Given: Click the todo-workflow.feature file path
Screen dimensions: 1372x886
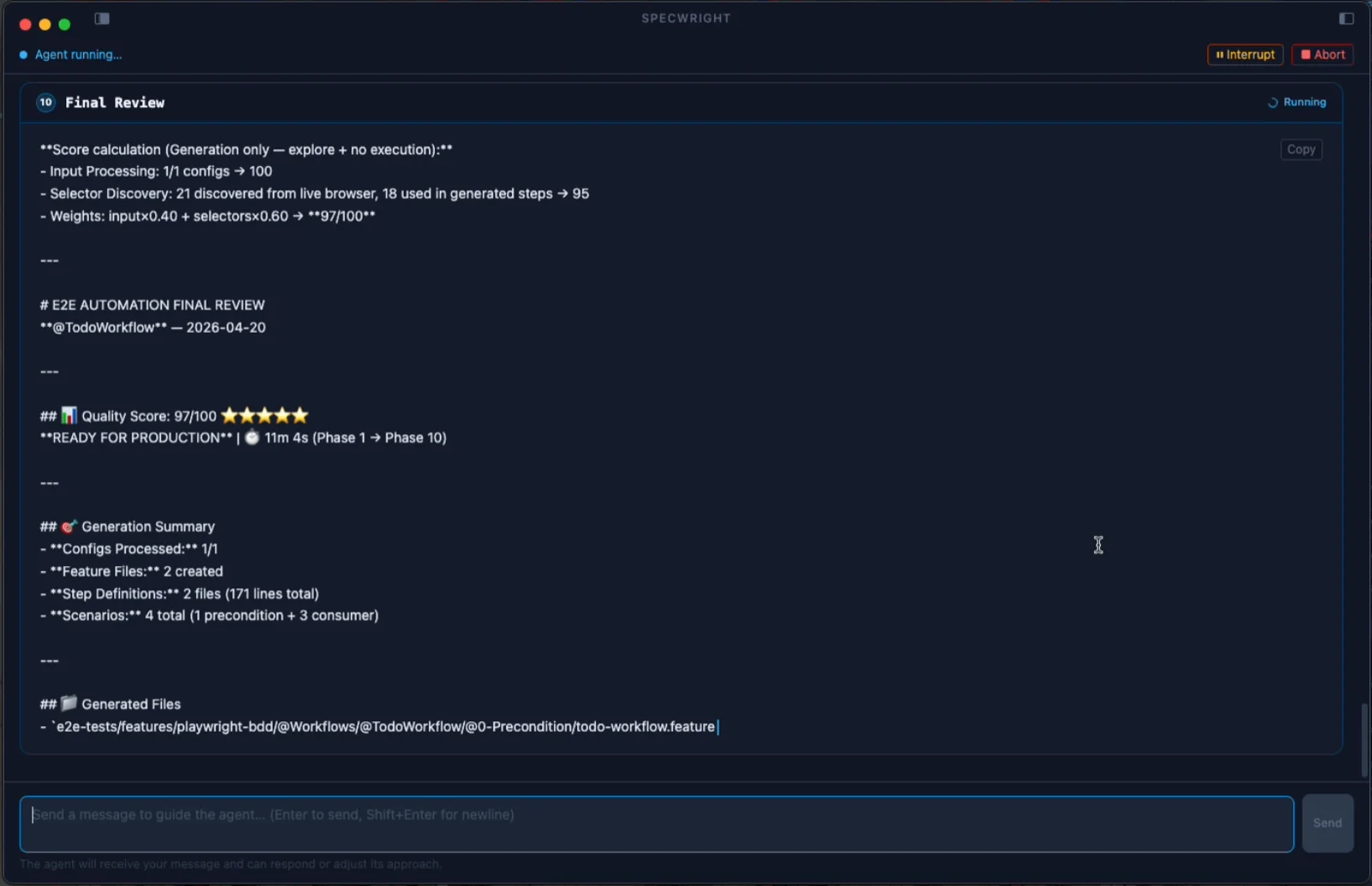Looking at the screenshot, I should tap(385, 727).
